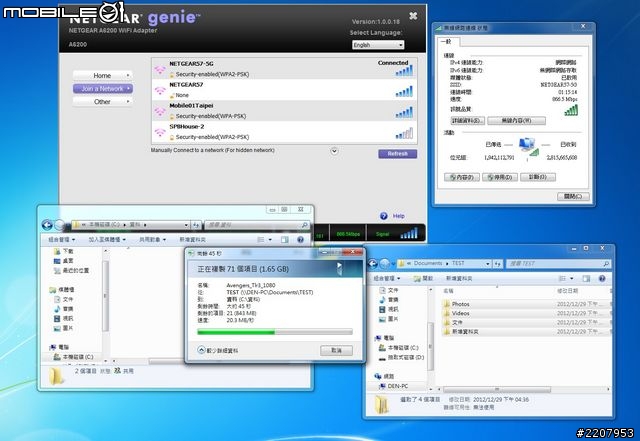The width and height of the screenshot is (640, 441).
Task: Click 新增資料夾 in left Explorer toolbar
Action: (192, 240)
